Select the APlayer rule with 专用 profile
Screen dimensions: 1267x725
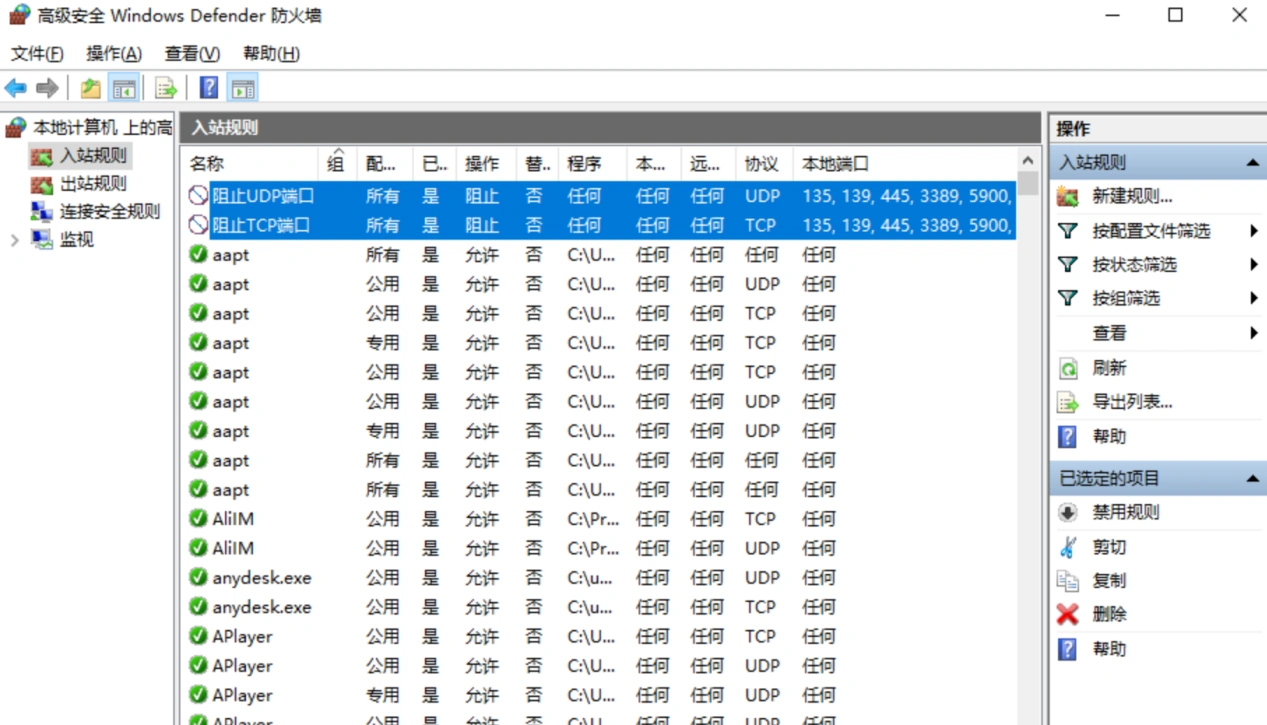tap(599, 695)
